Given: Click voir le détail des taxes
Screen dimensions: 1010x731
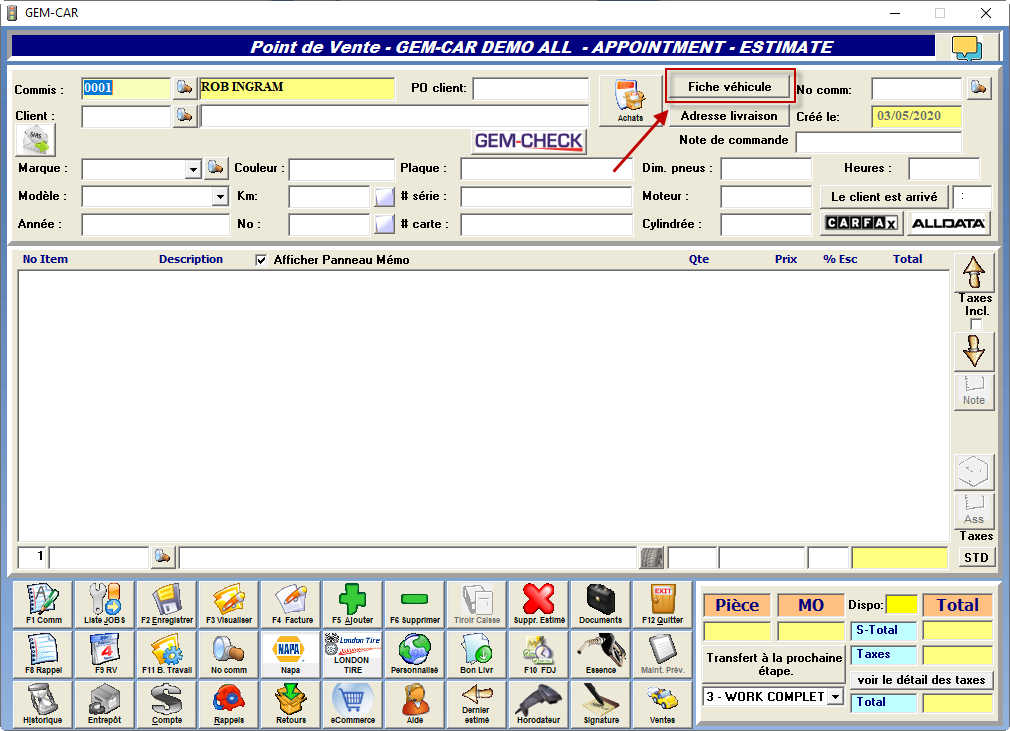Looking at the screenshot, I should coord(921,680).
